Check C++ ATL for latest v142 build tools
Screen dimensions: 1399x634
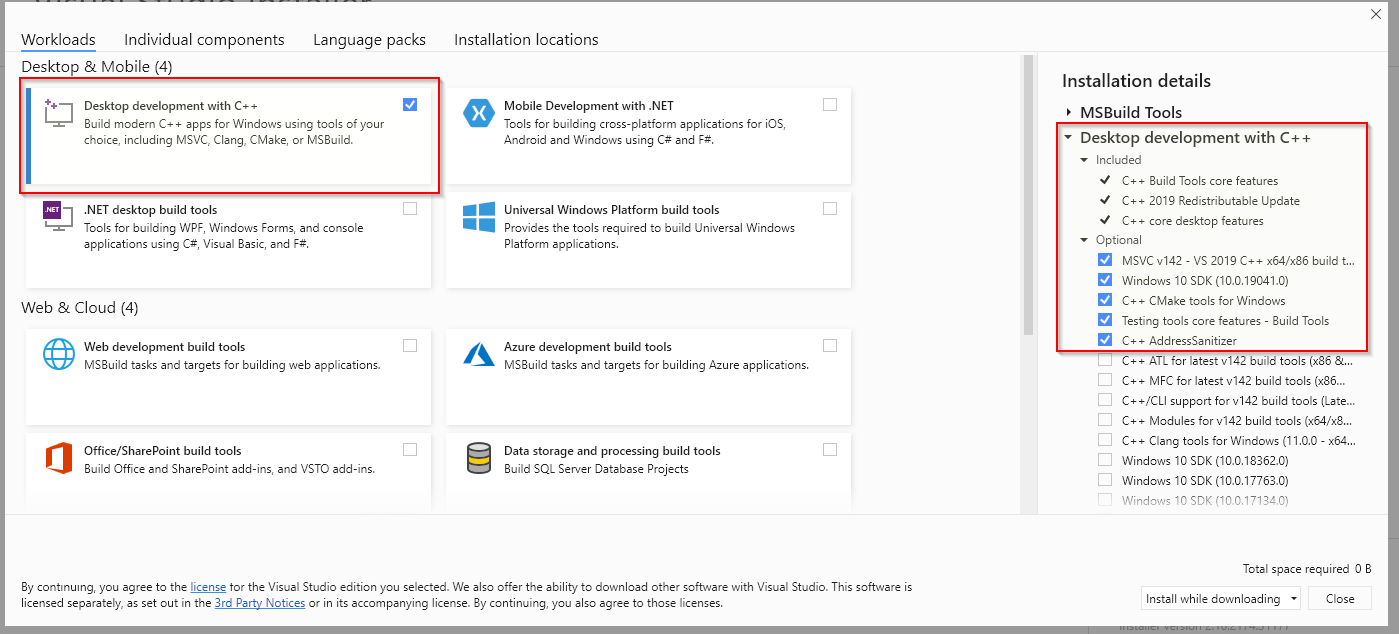(x=1105, y=360)
